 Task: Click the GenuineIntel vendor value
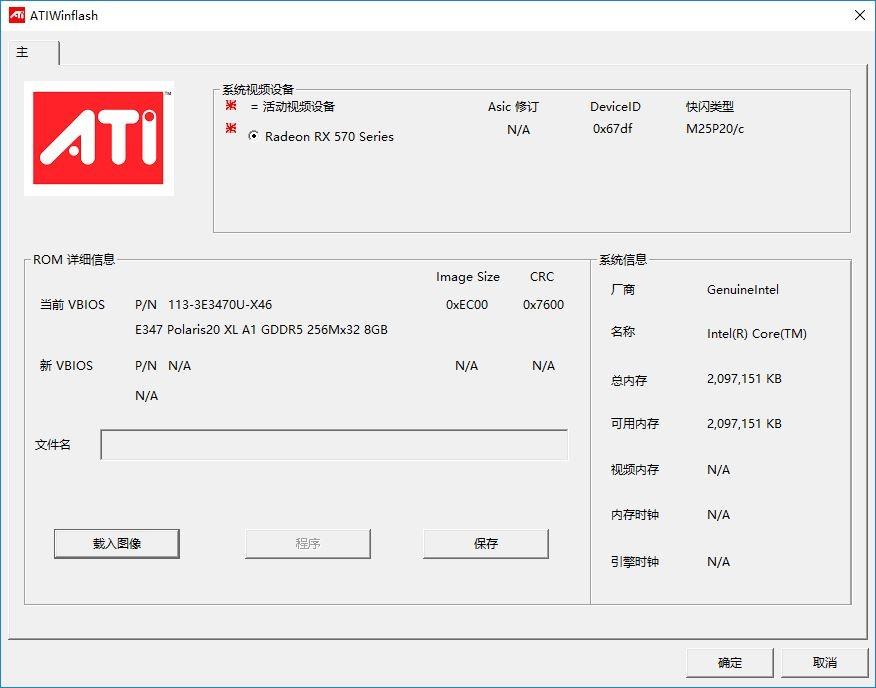pos(742,290)
